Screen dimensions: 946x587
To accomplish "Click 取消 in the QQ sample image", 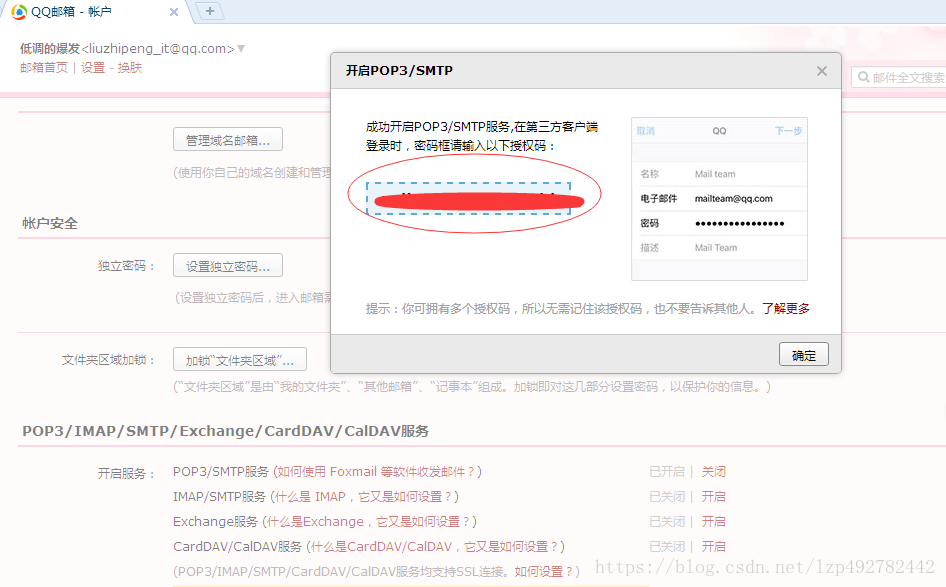I will (x=646, y=131).
